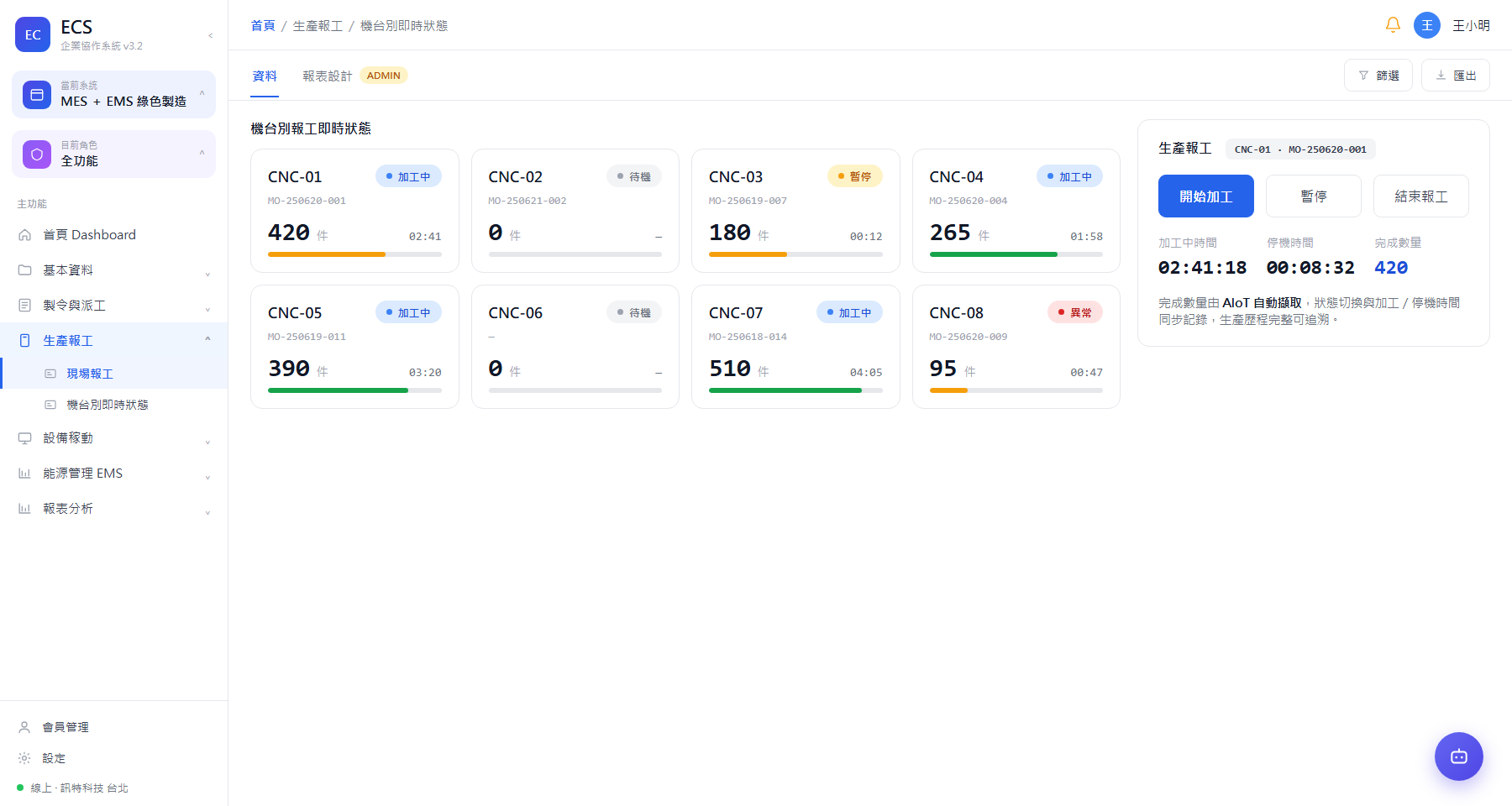
Task: Collapse the sidebar with the arrow icon
Action: (x=210, y=35)
